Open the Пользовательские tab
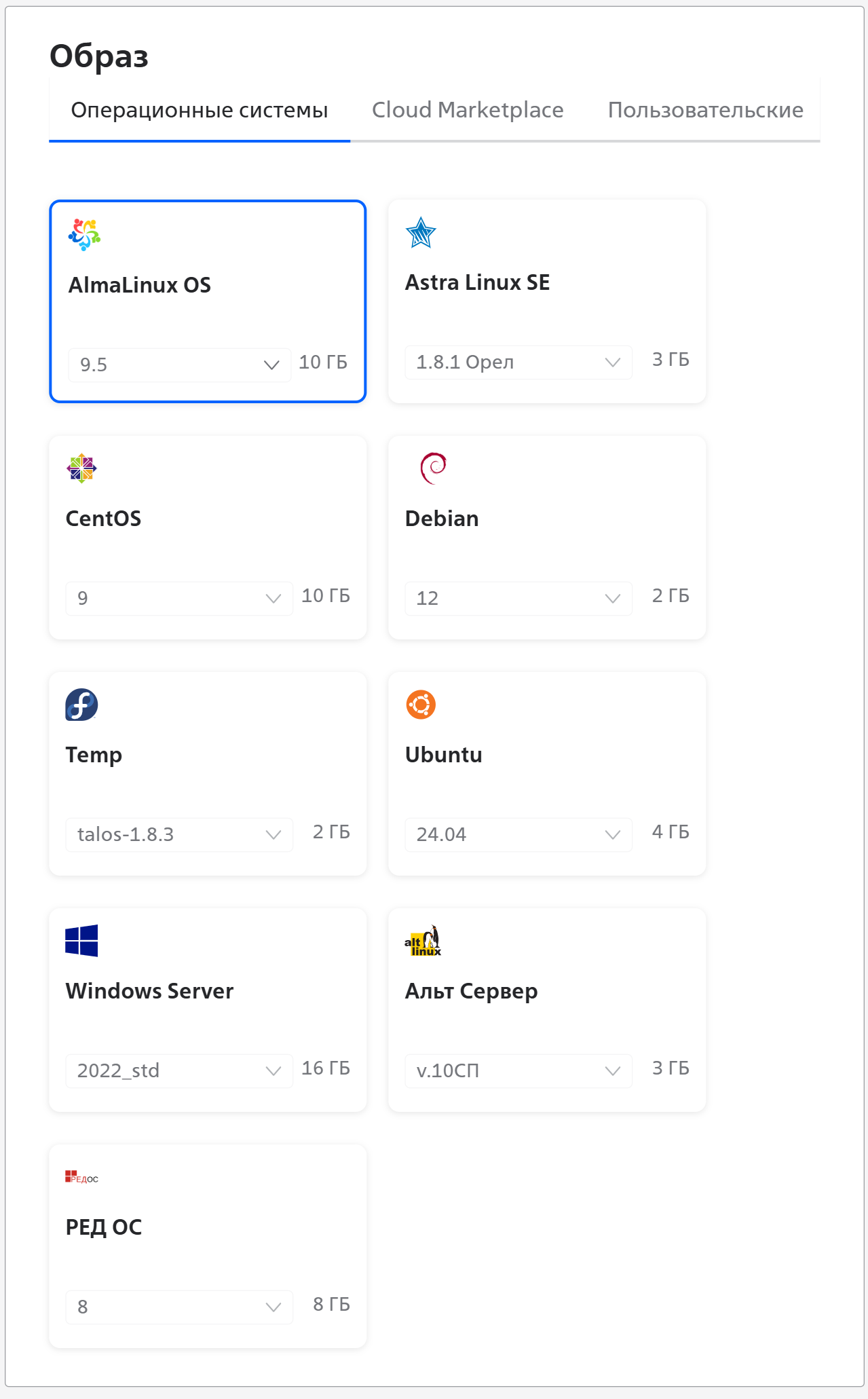The height and width of the screenshot is (1399, 868). tap(705, 110)
